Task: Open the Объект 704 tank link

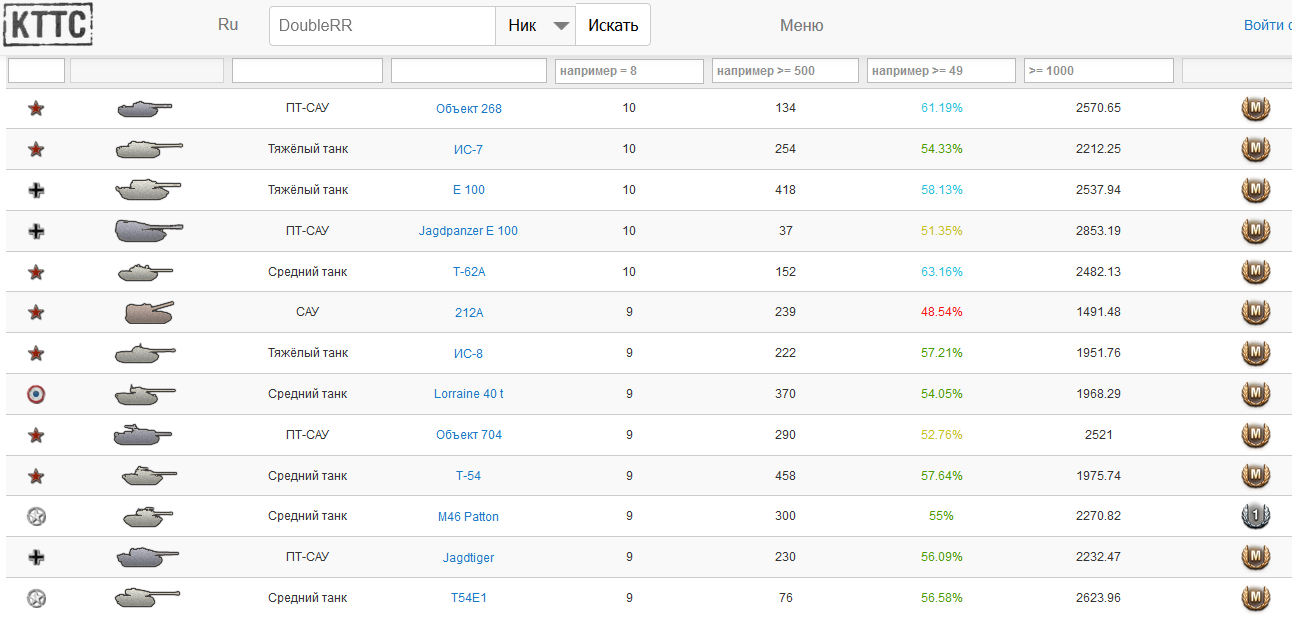Action: click(469, 435)
